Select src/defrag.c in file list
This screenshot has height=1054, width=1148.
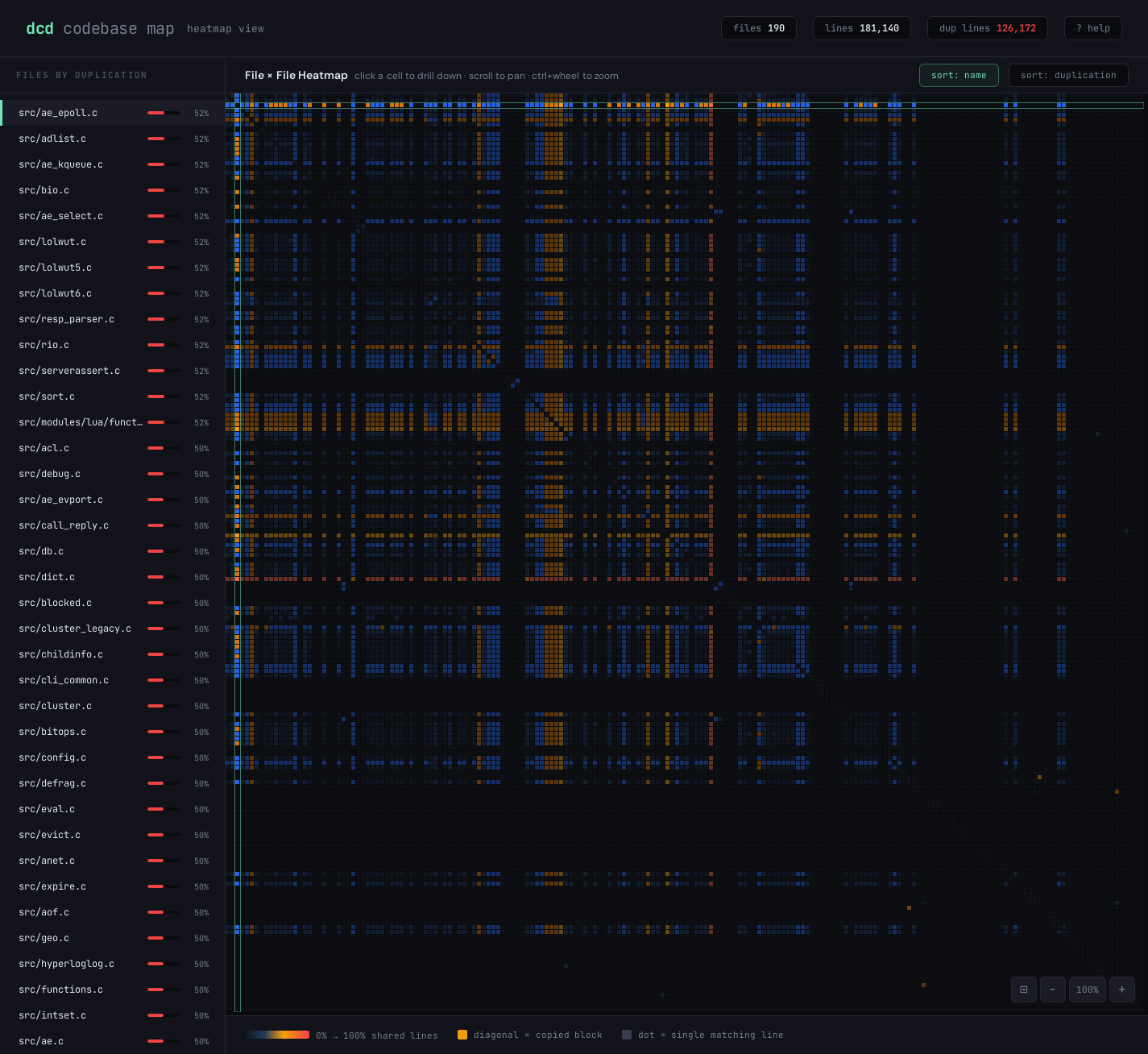tap(113, 783)
